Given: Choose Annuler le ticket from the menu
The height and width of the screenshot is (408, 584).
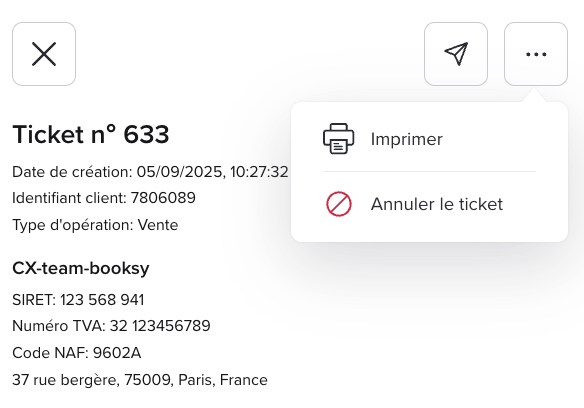Looking at the screenshot, I should (437, 204).
